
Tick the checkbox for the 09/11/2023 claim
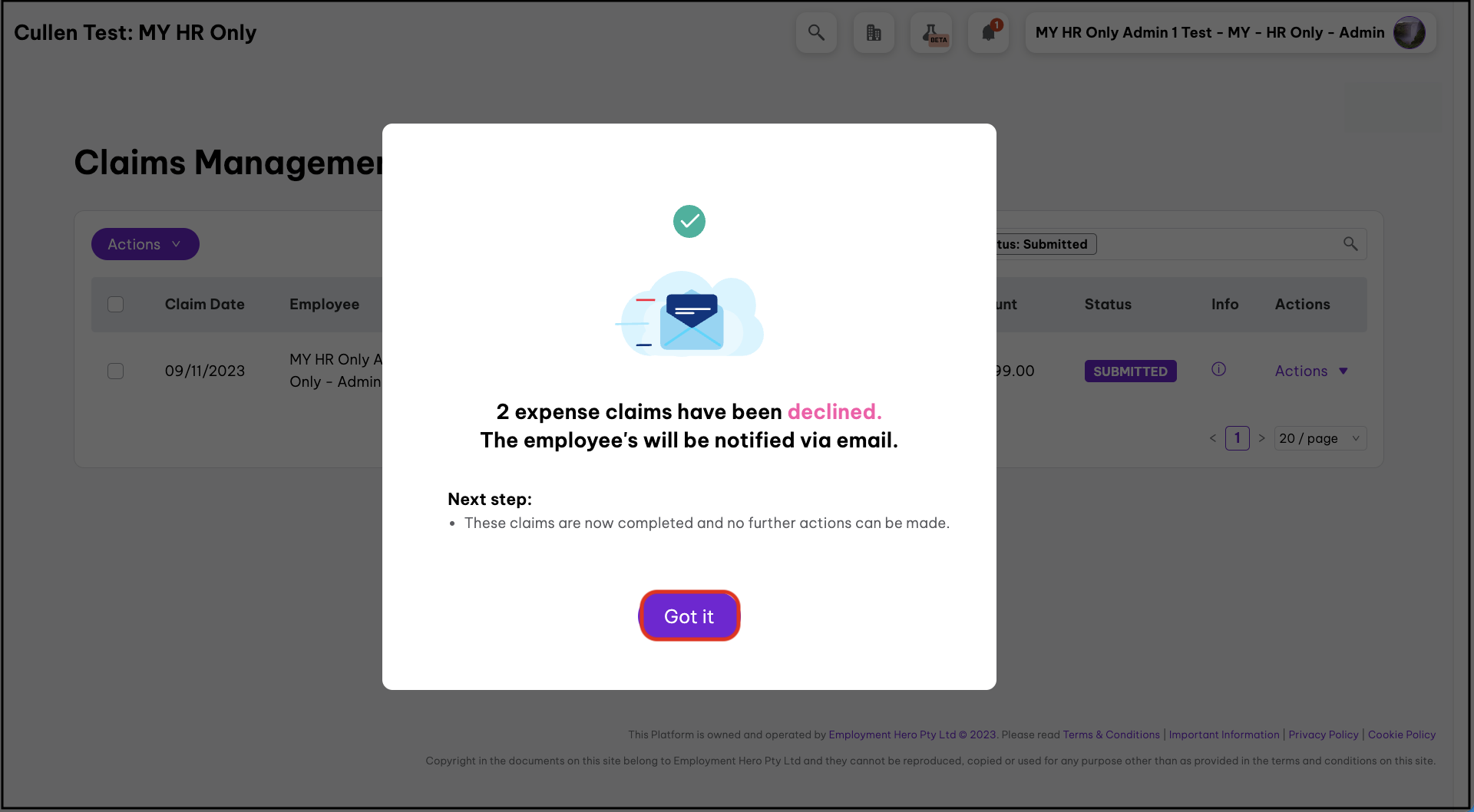[116, 371]
